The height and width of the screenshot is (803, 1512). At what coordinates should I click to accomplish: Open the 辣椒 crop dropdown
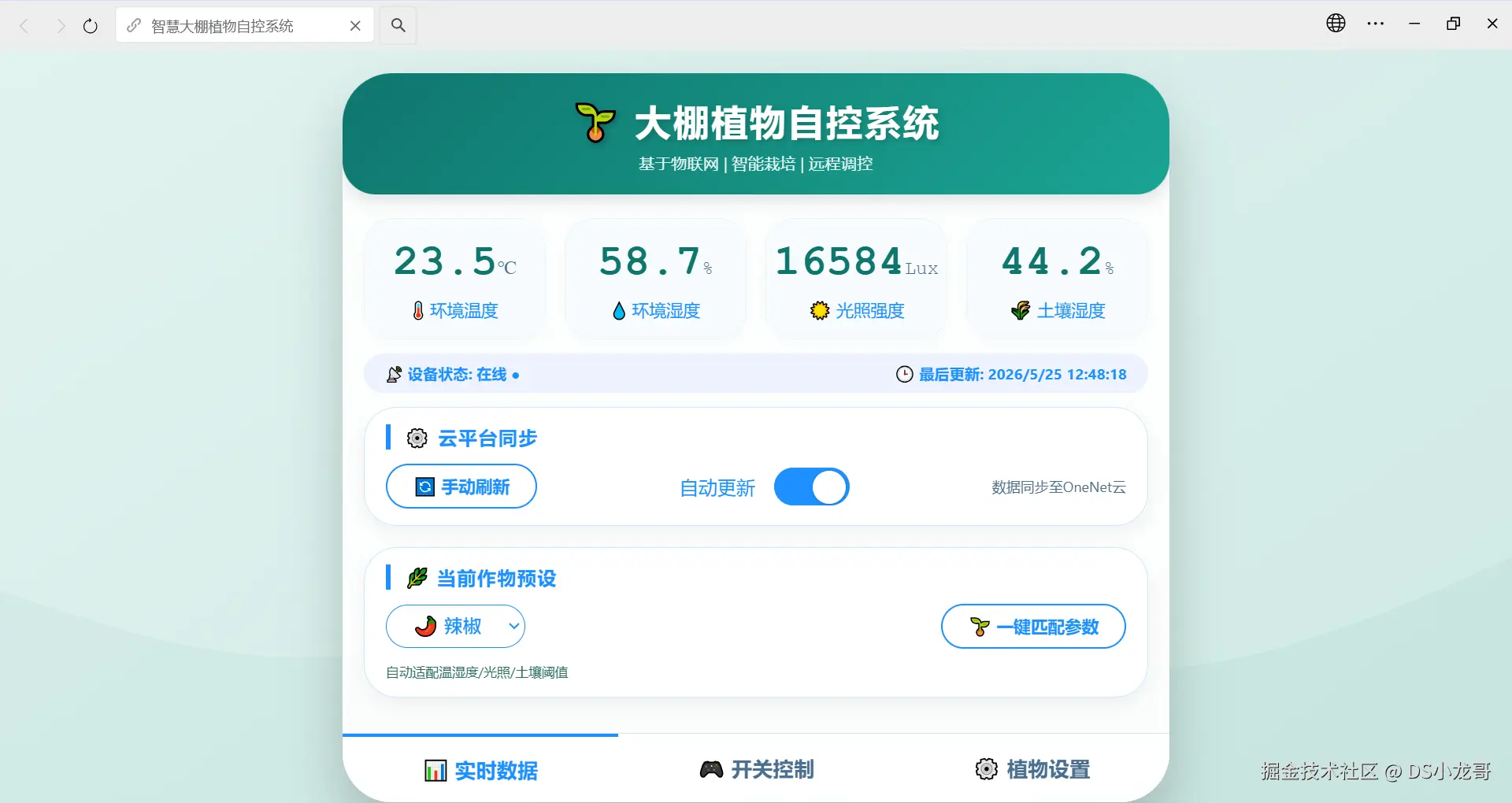point(455,627)
